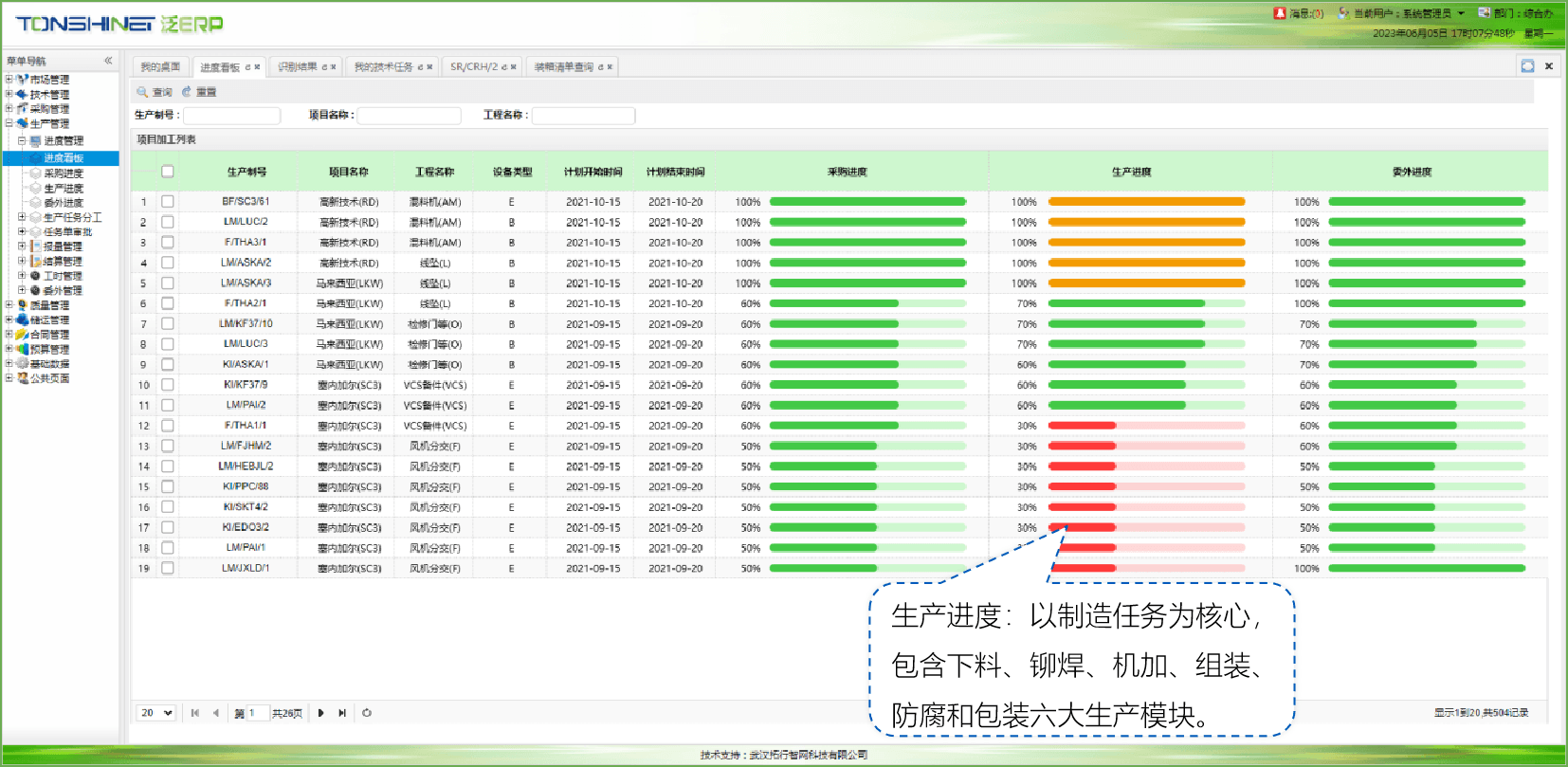Open the 当前用户 系统管理员 dropdown arrow
The width and height of the screenshot is (1568, 767).
coord(1461,13)
